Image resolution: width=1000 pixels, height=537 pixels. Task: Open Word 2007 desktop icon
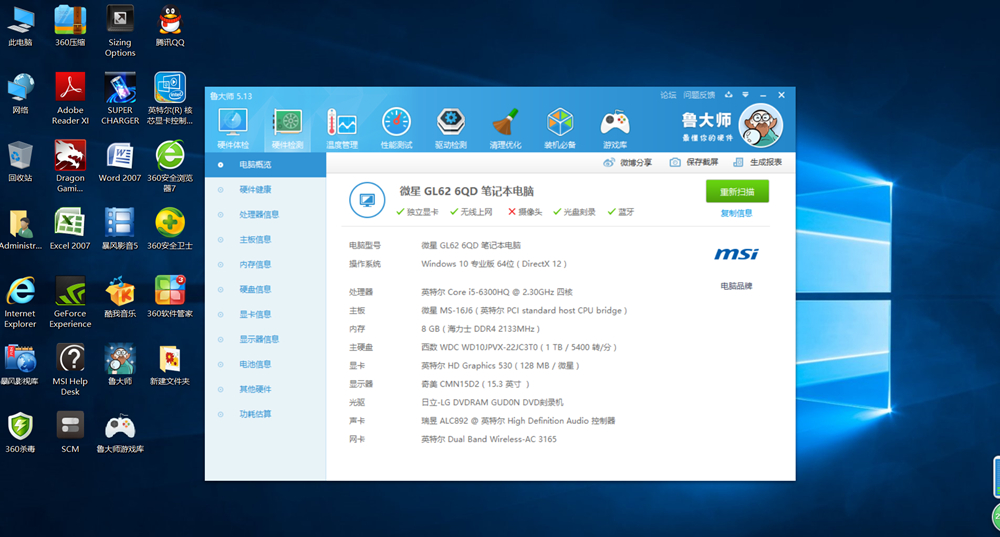(x=120, y=161)
